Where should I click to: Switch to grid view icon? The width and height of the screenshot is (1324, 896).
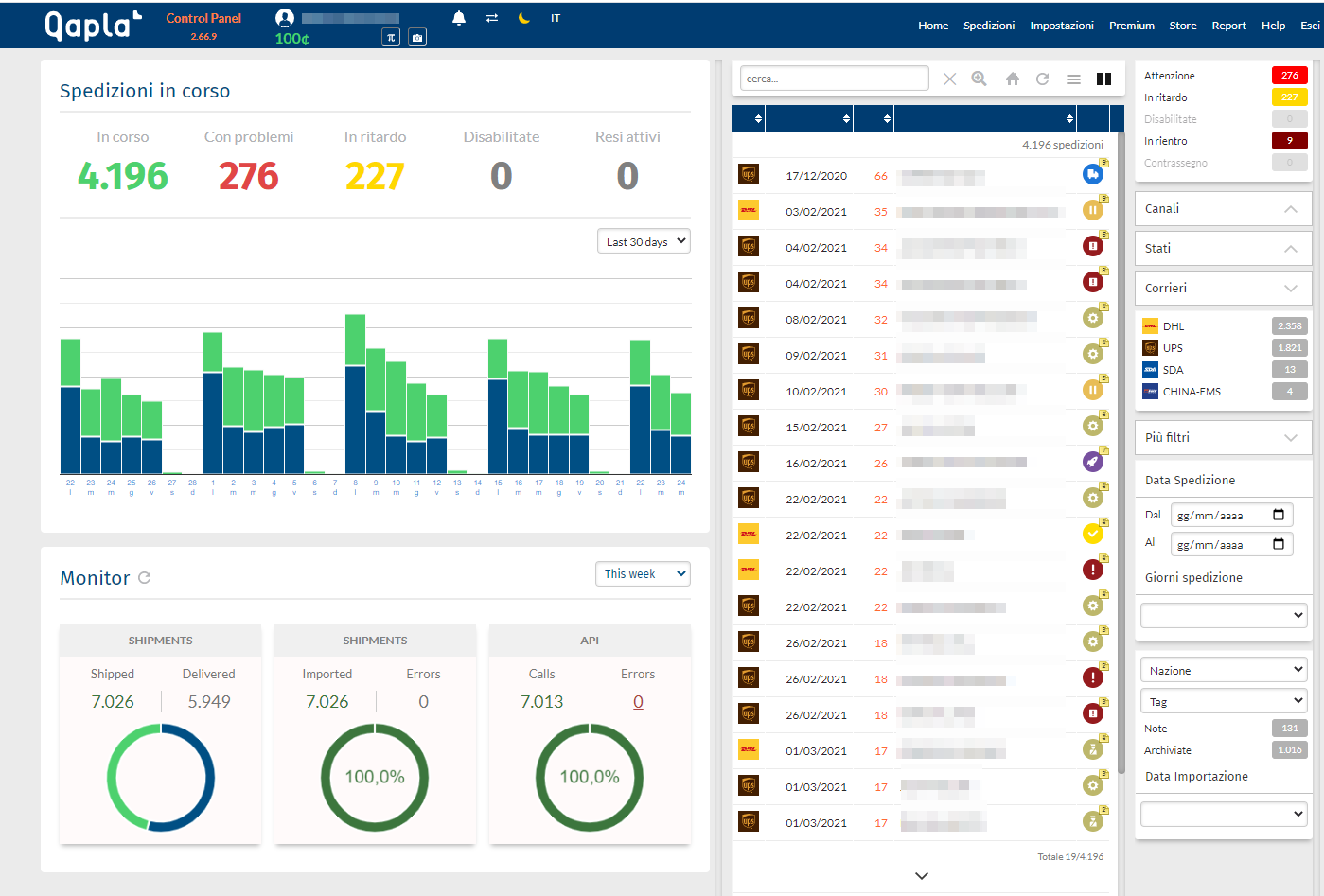1103,79
